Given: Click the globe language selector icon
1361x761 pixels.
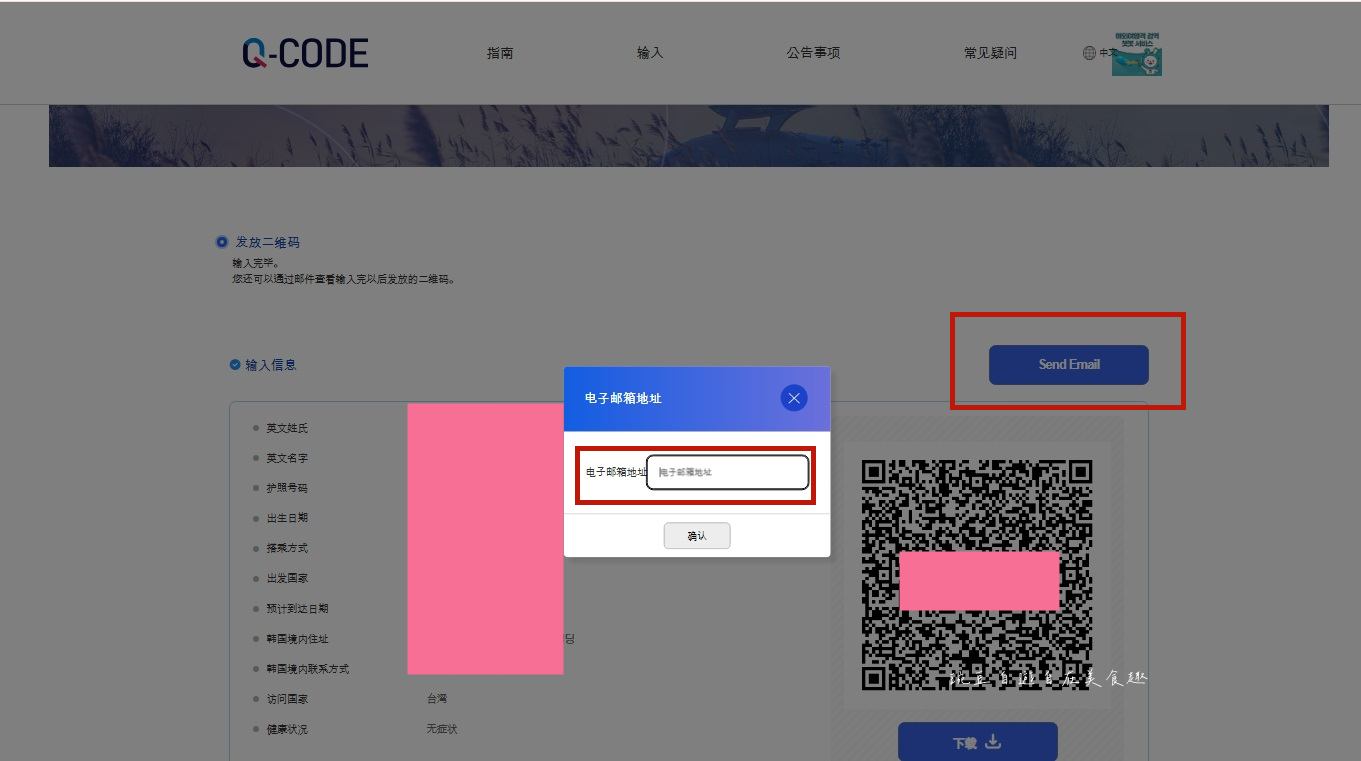Looking at the screenshot, I should tap(1089, 53).
